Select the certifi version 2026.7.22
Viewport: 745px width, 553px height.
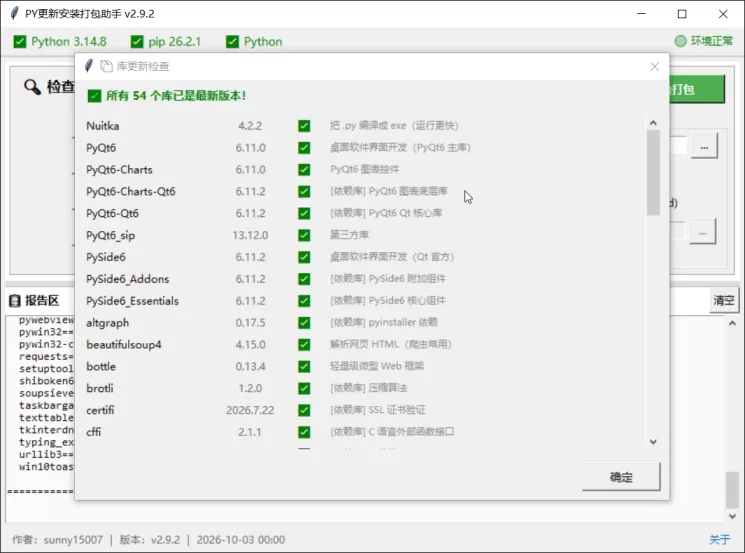250,410
